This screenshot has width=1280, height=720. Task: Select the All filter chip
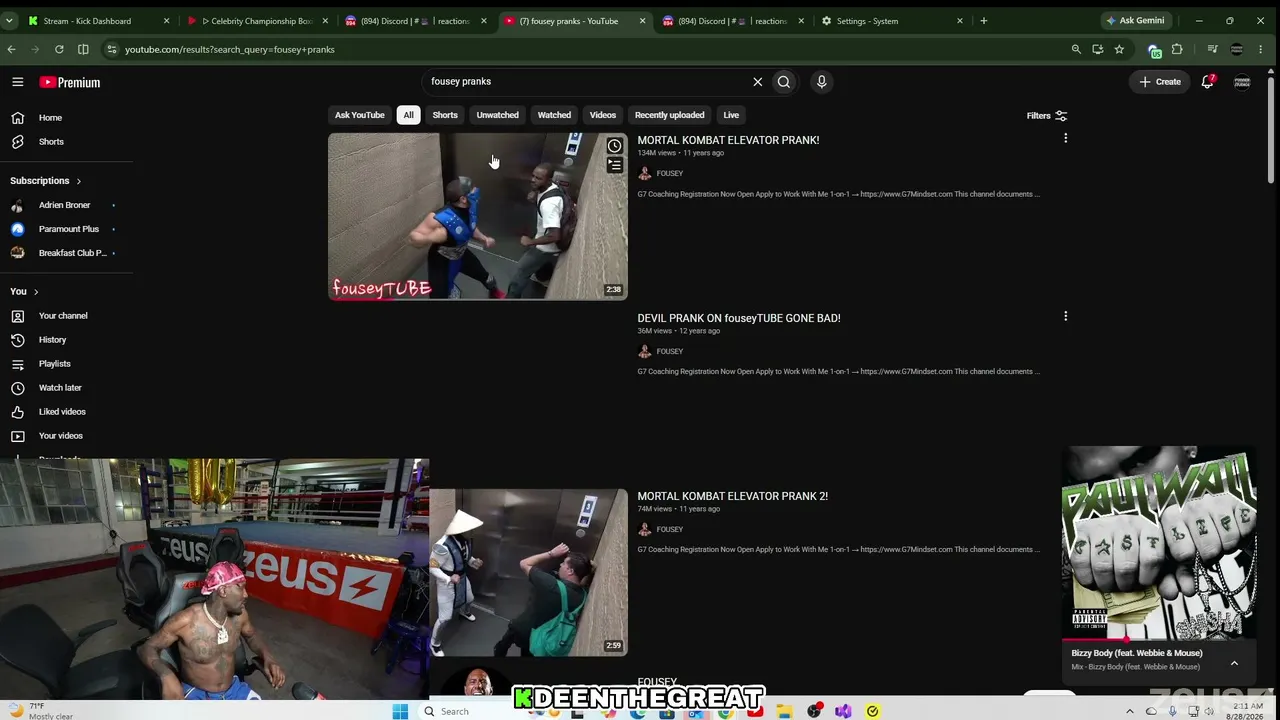pos(408,115)
